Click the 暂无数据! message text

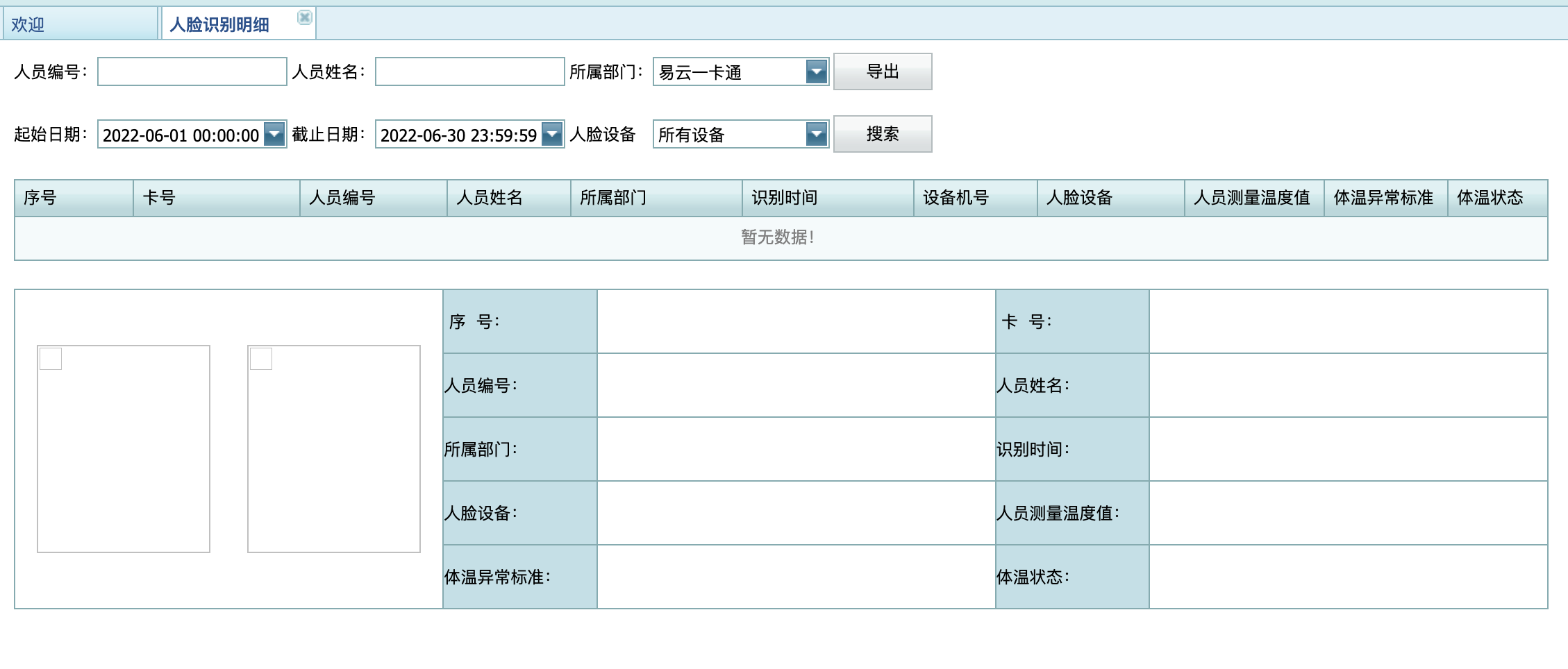point(778,237)
